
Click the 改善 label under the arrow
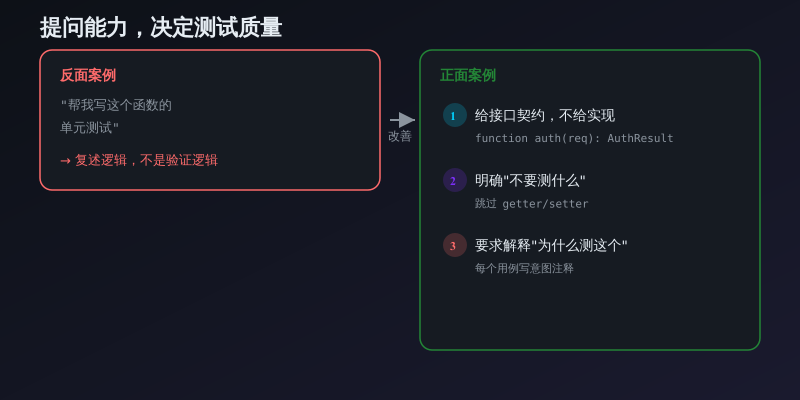click(400, 137)
